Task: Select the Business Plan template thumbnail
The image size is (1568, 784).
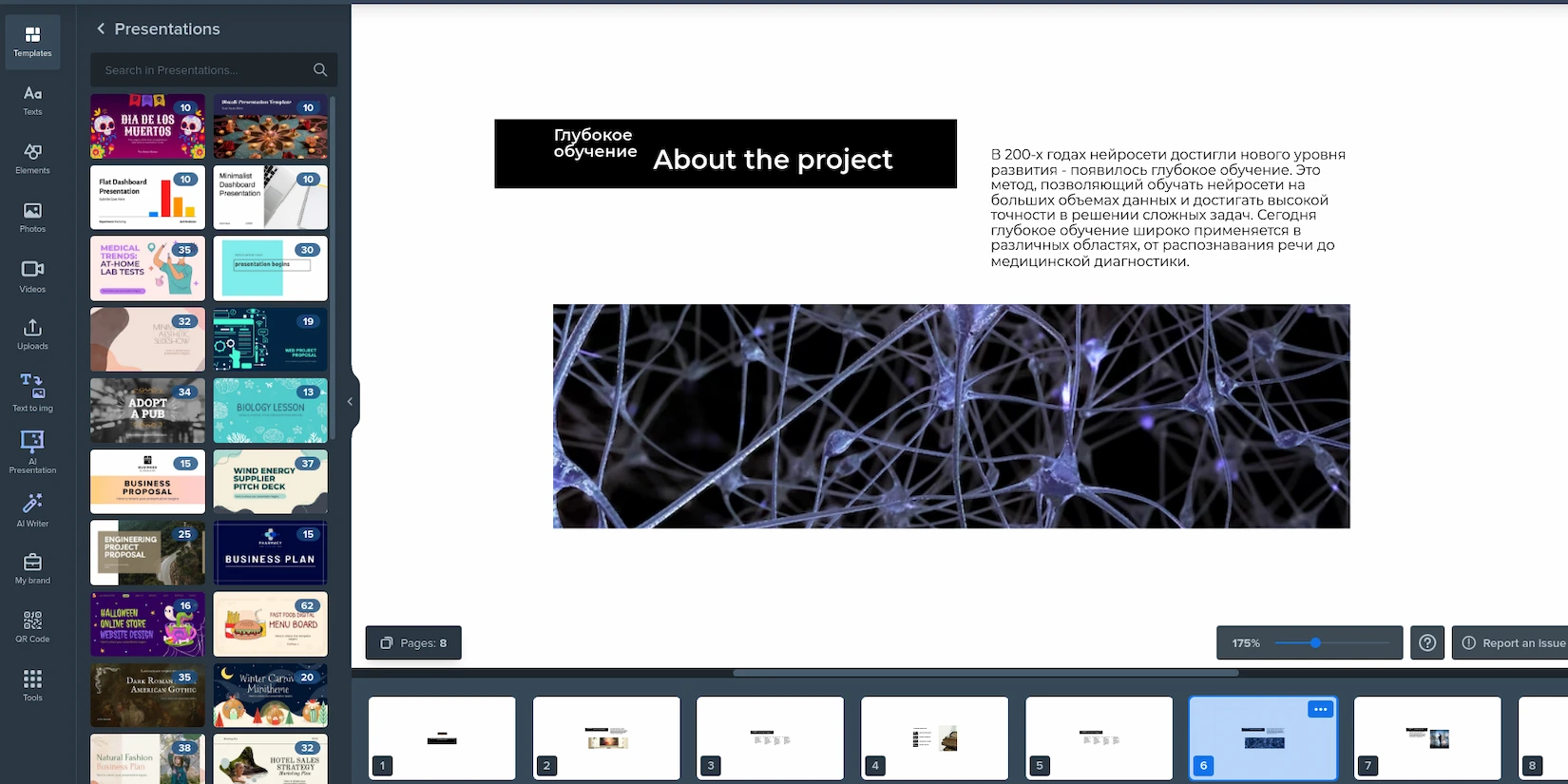Action: tap(270, 552)
